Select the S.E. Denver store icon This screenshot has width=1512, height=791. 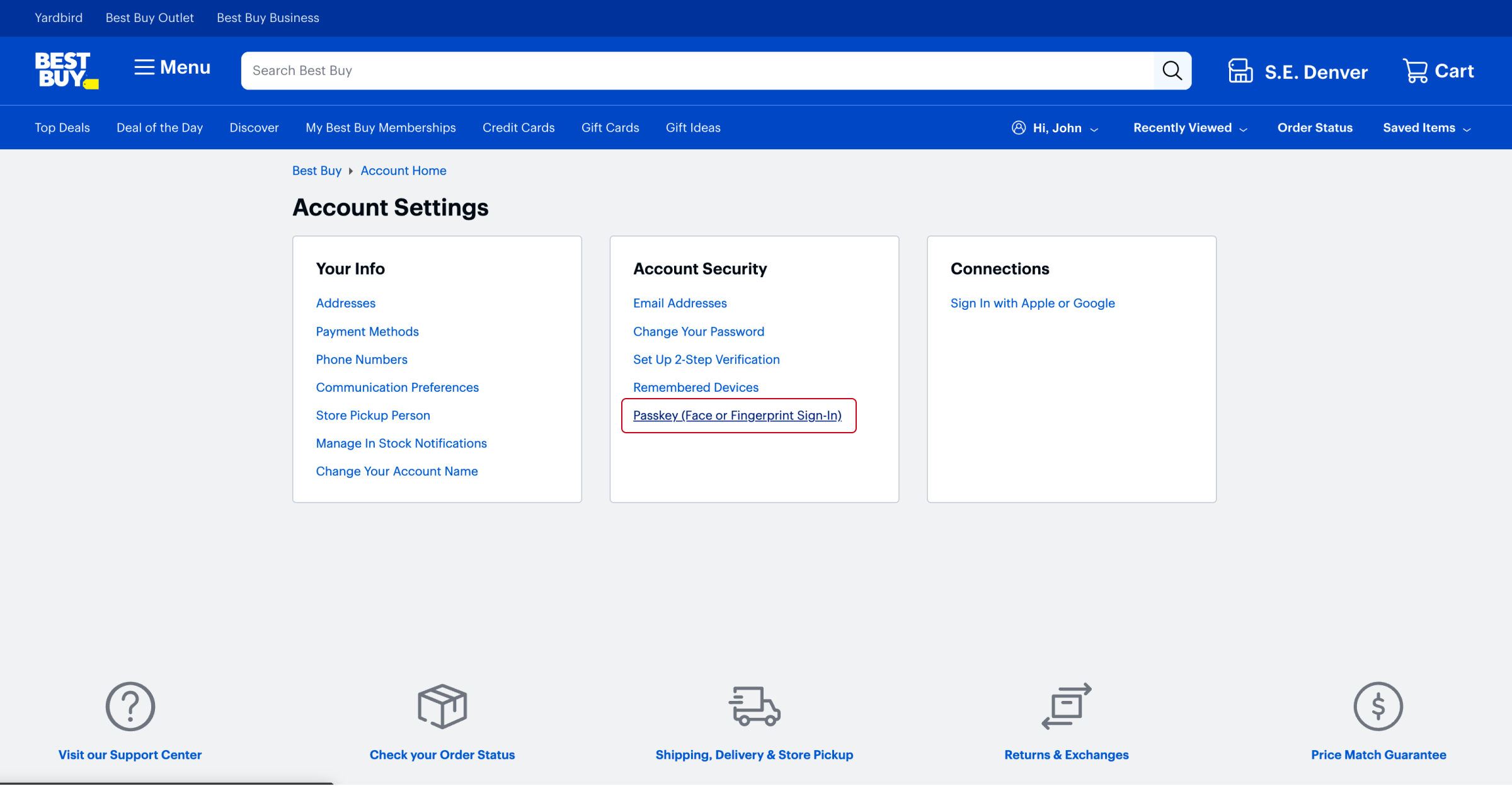click(x=1240, y=71)
